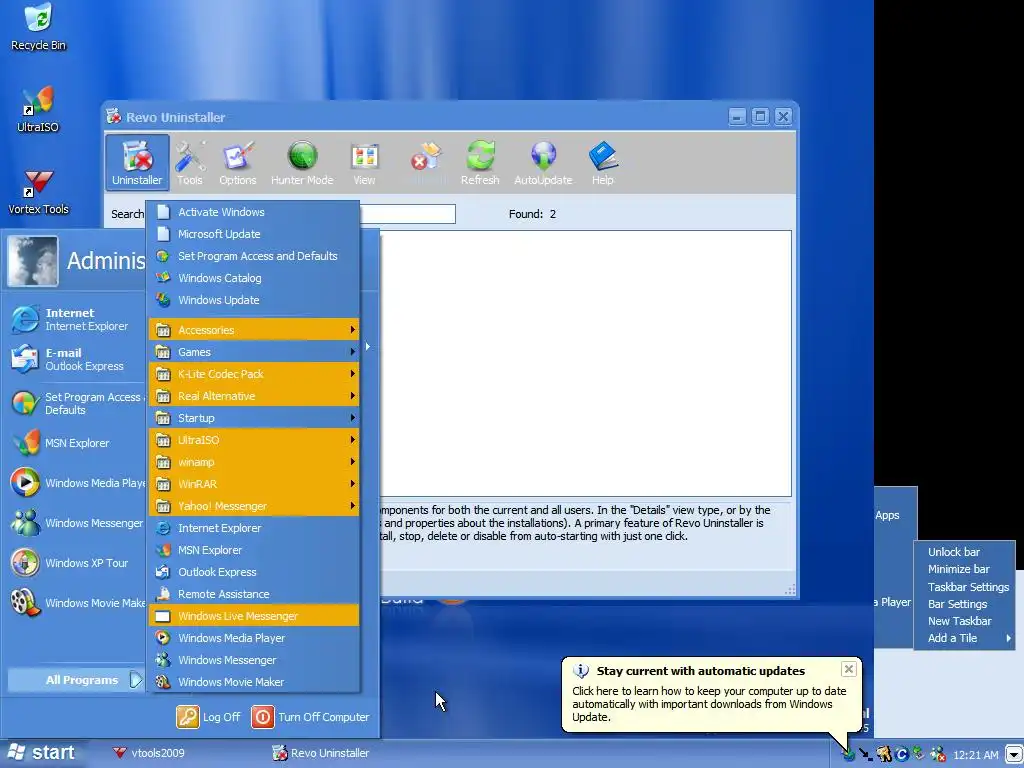Launch Windows Live Messenger entry

click(254, 616)
